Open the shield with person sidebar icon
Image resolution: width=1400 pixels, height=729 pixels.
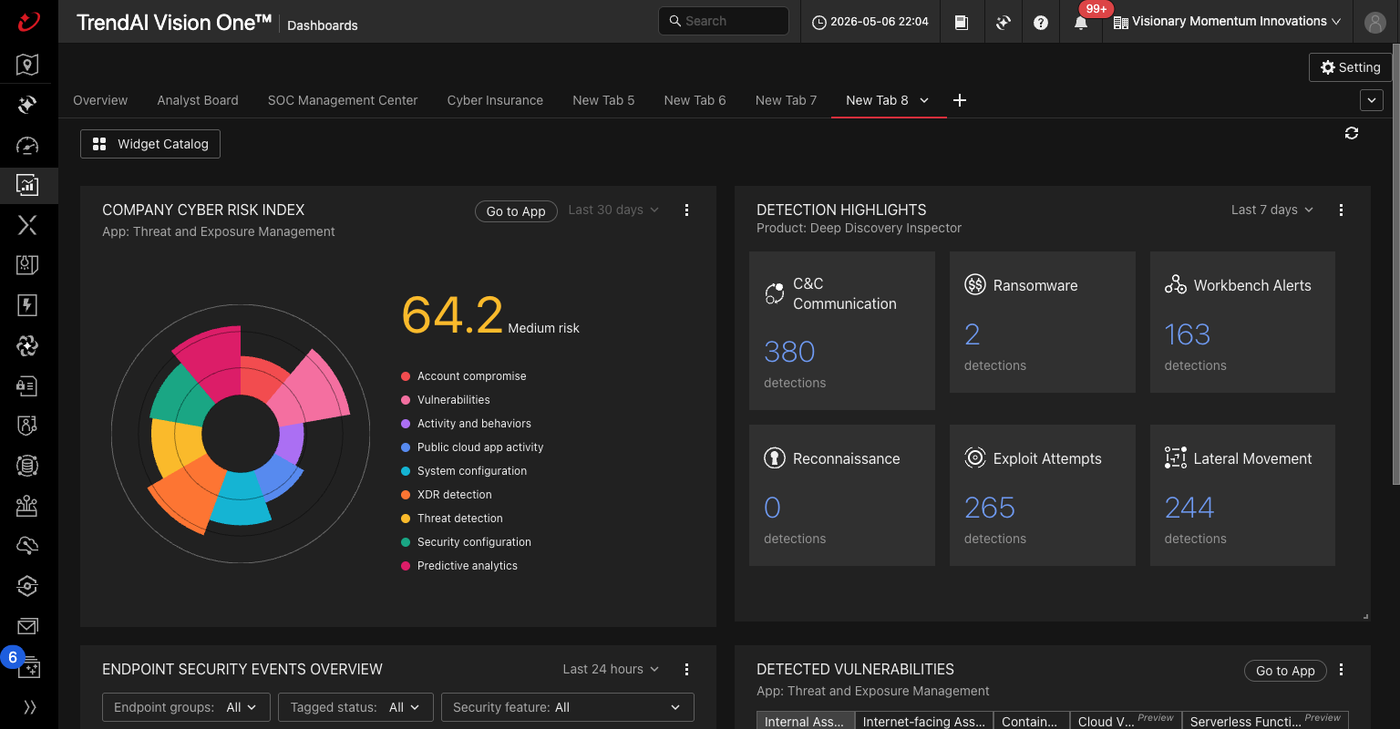click(x=28, y=425)
